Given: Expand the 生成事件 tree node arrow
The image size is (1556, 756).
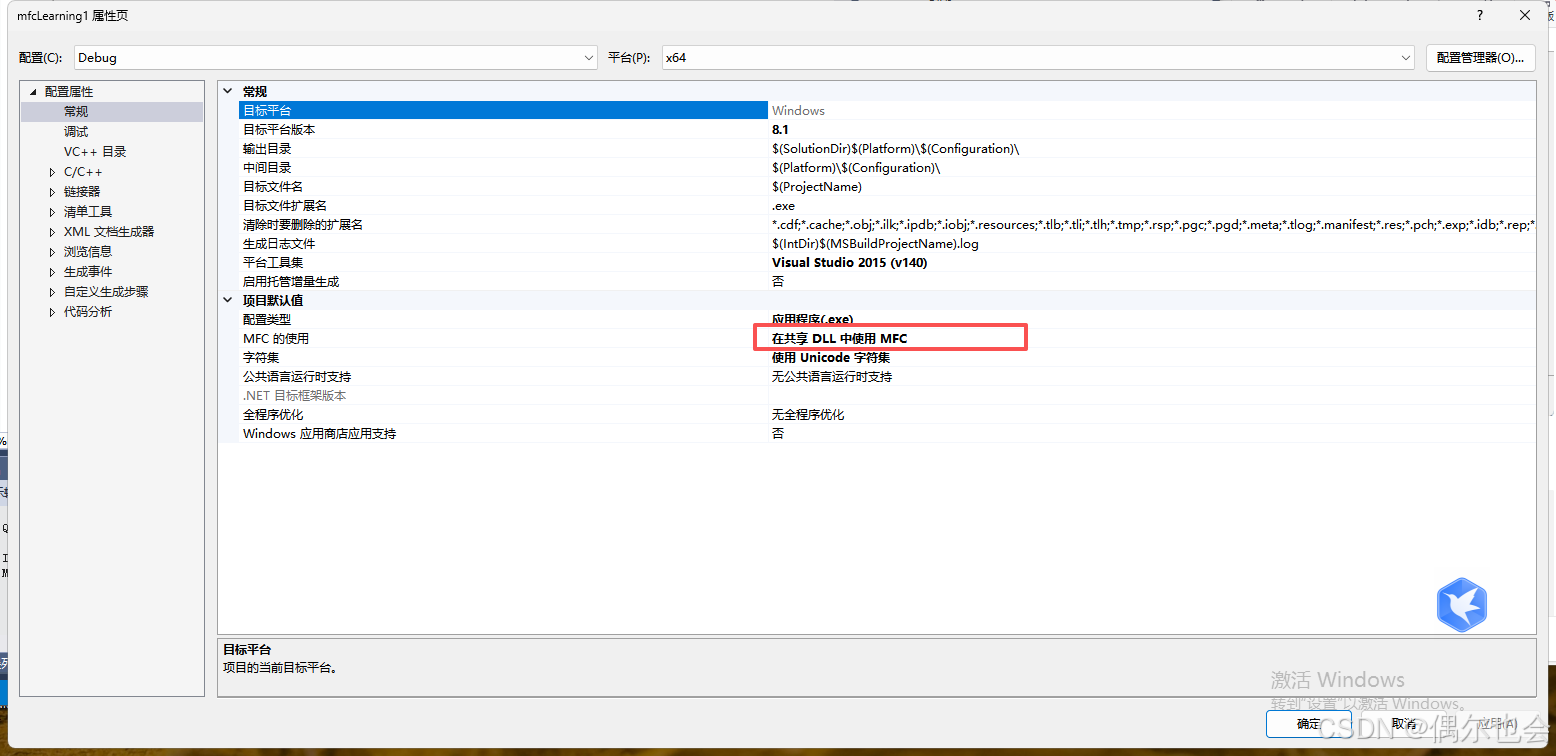Looking at the screenshot, I should [x=52, y=272].
